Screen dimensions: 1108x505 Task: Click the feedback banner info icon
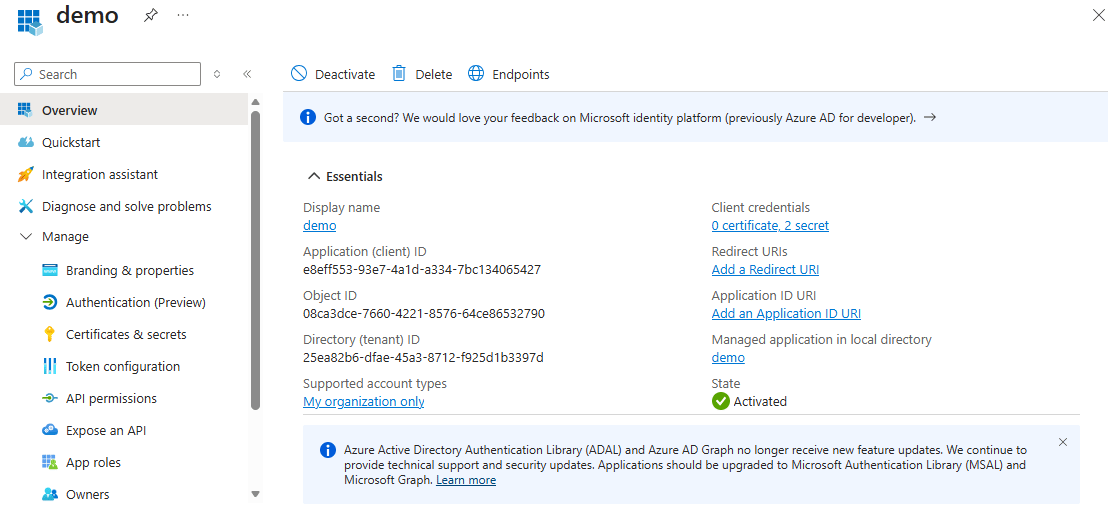pyautogui.click(x=307, y=118)
